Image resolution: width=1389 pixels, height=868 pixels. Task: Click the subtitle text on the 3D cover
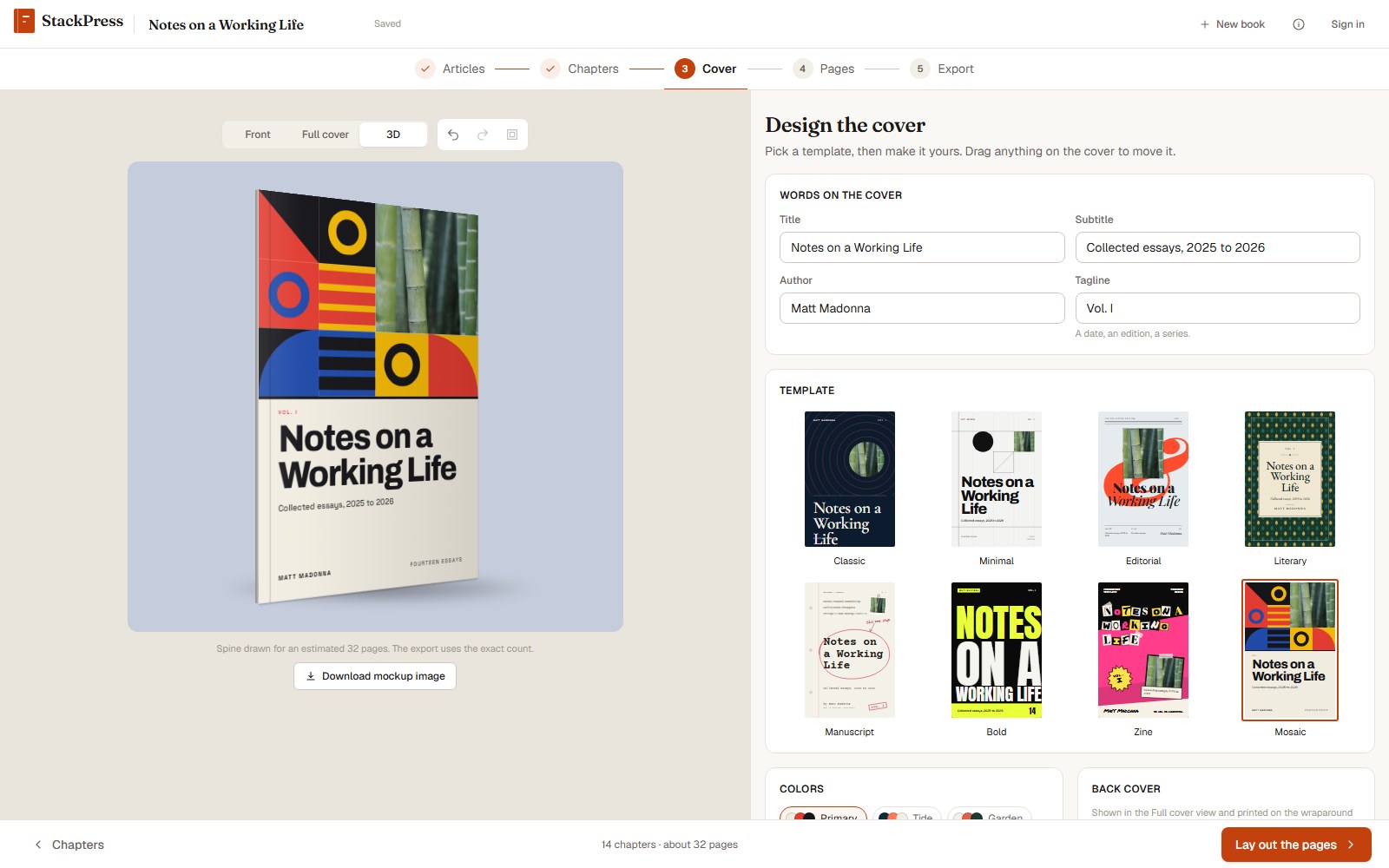(336, 504)
